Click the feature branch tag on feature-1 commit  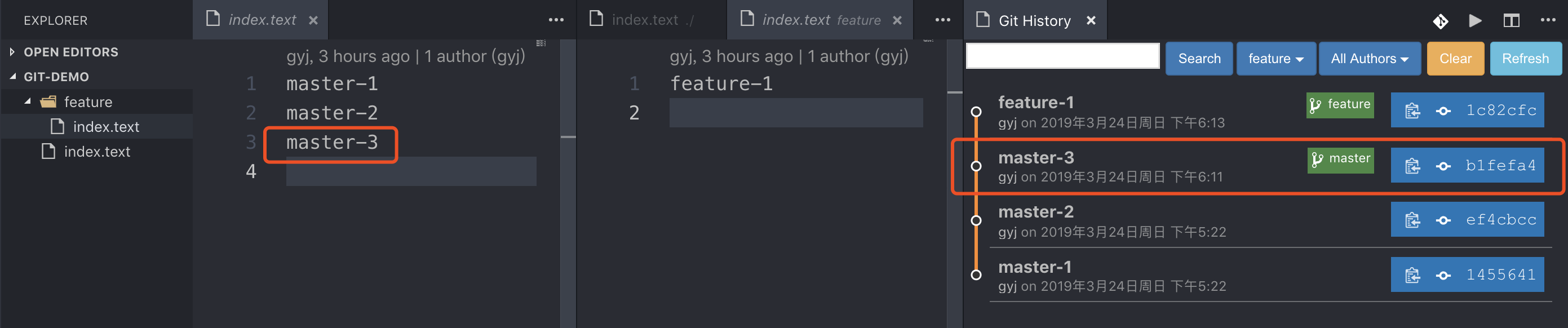click(x=1340, y=105)
